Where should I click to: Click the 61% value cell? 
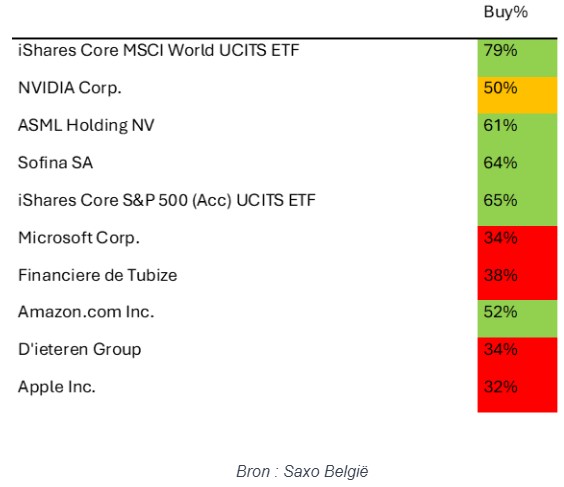click(x=517, y=132)
